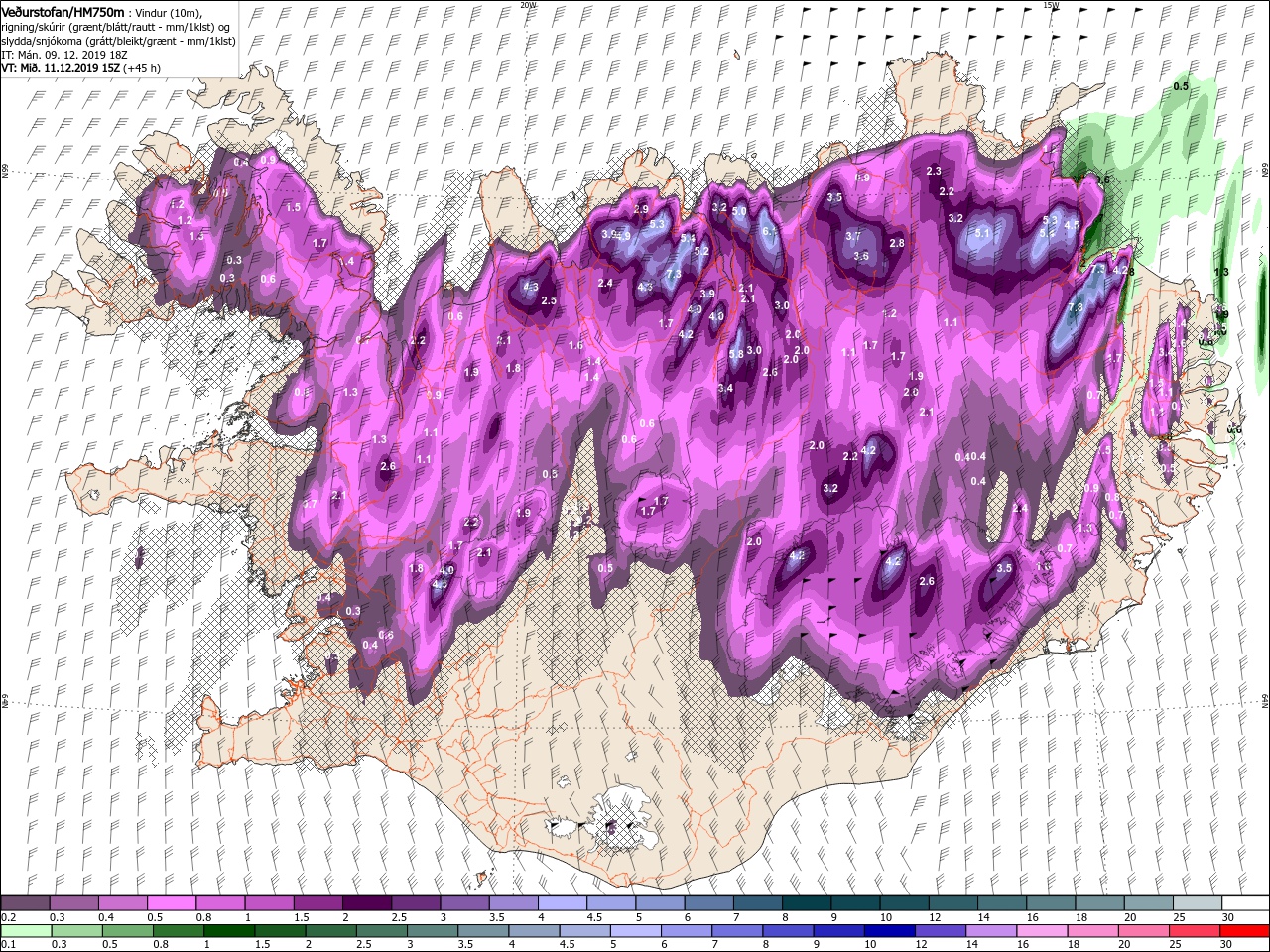Pick the bright pink 0.5 swatch in upper legend
Screen dimensions: 1270x952
coord(172,903)
